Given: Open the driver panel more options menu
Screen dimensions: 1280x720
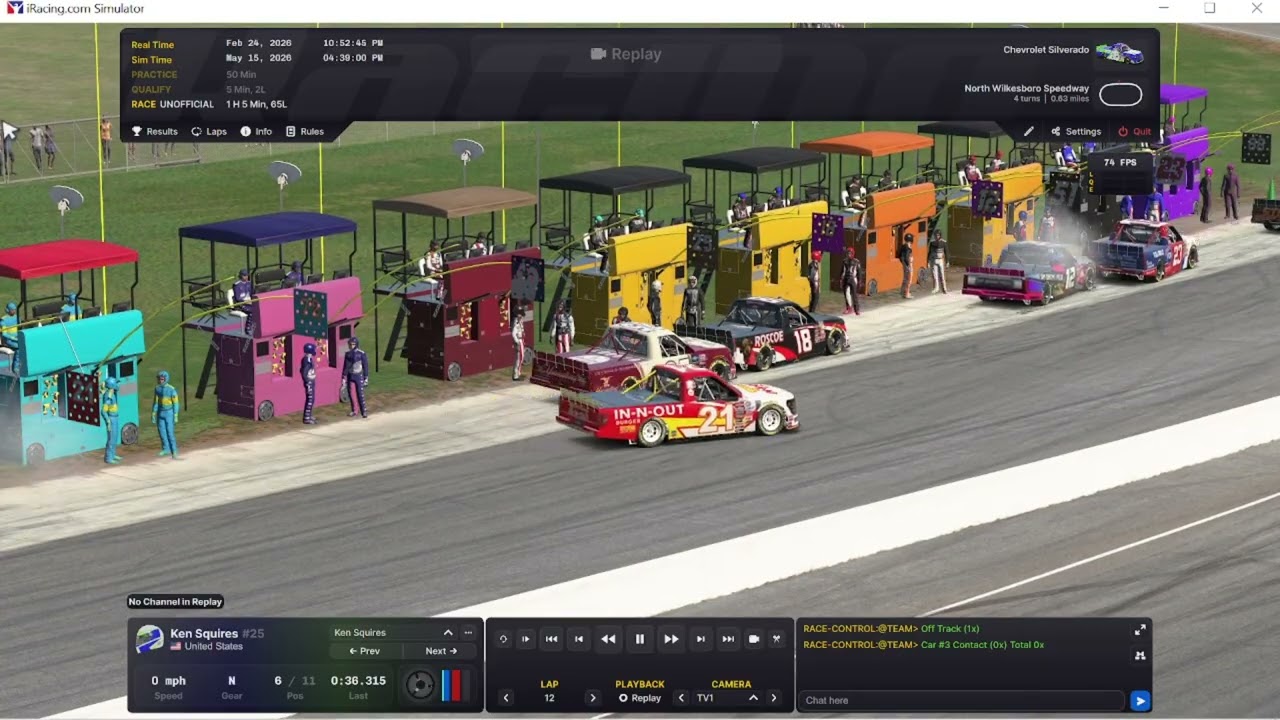Looking at the screenshot, I should 467,632.
